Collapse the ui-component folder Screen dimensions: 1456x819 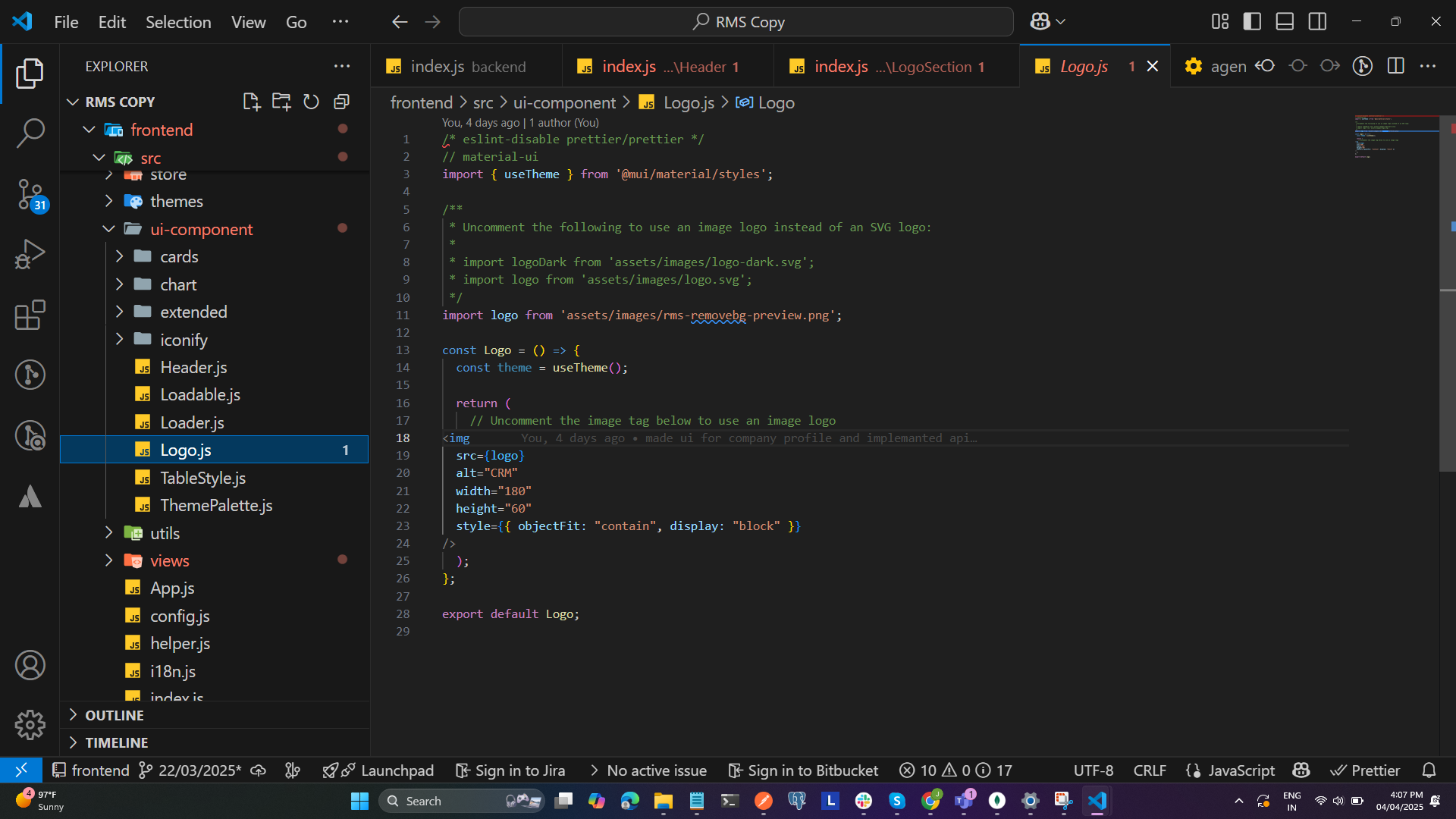tap(201, 229)
